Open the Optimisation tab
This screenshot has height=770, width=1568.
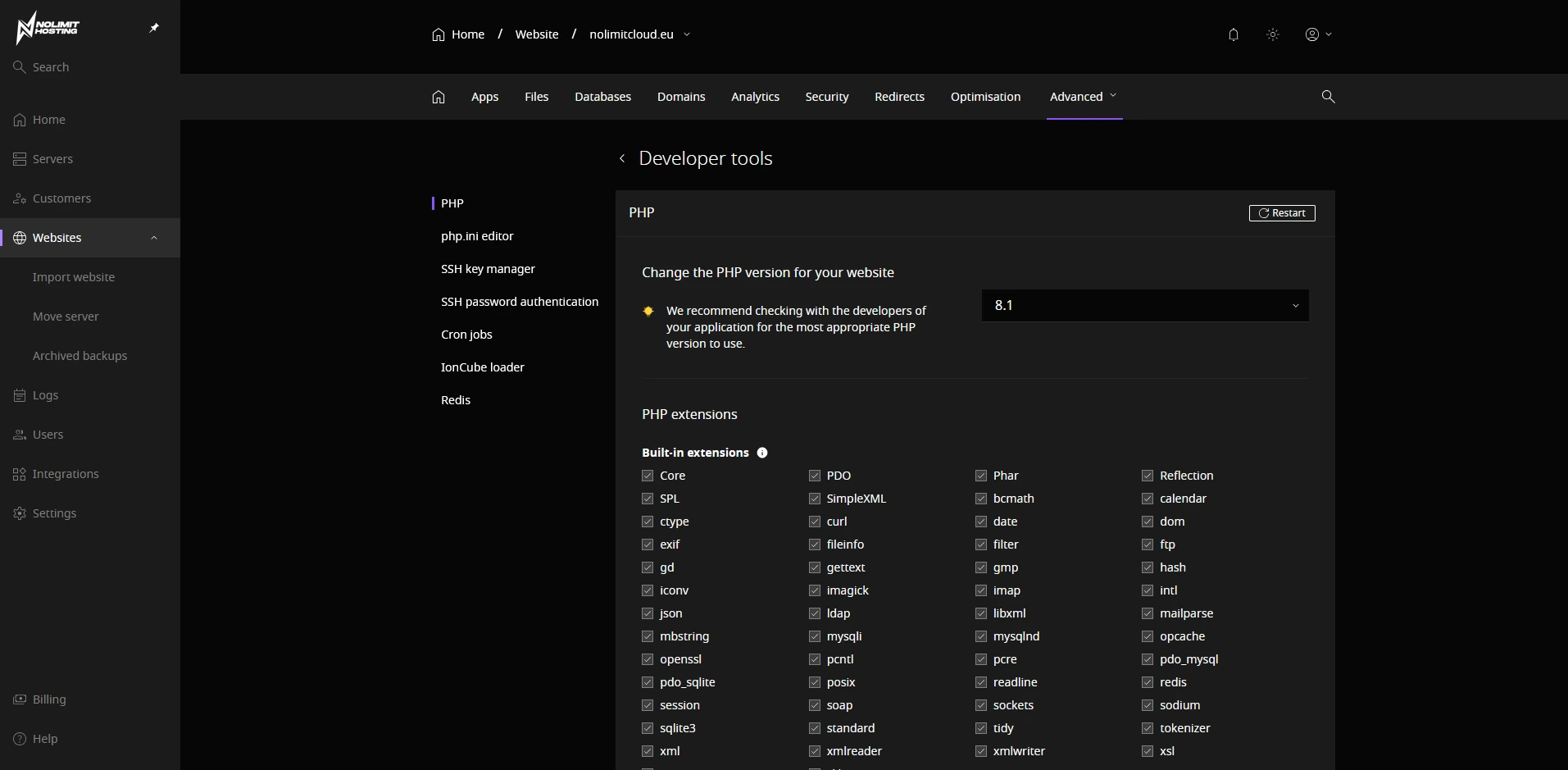click(x=985, y=97)
